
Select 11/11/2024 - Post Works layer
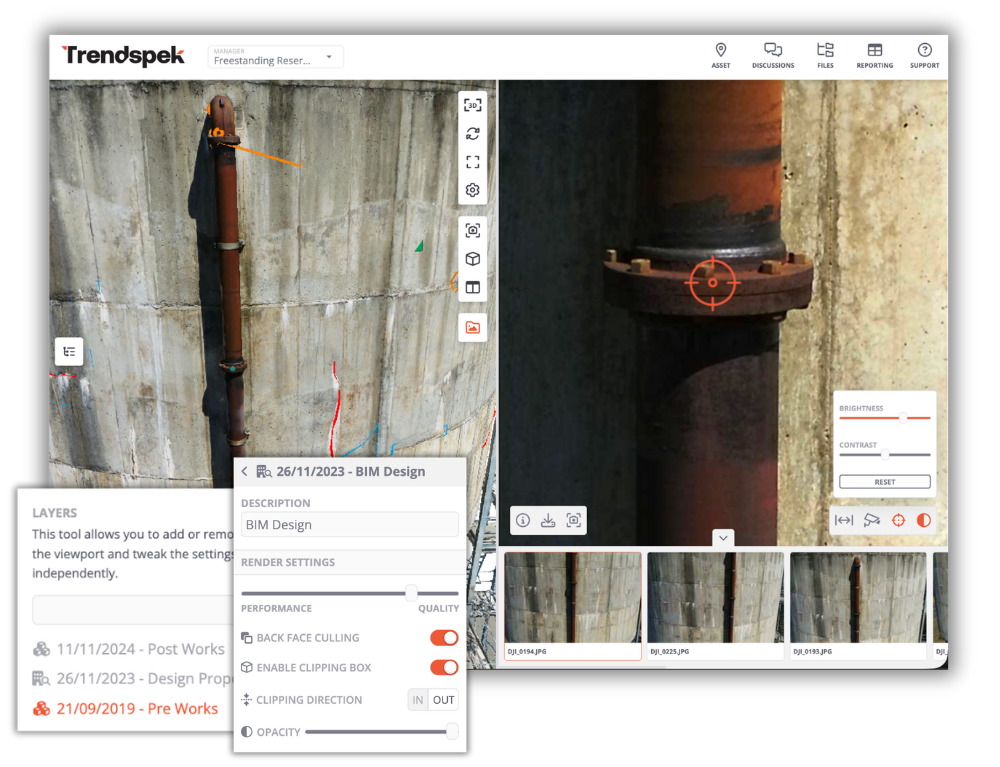click(129, 649)
